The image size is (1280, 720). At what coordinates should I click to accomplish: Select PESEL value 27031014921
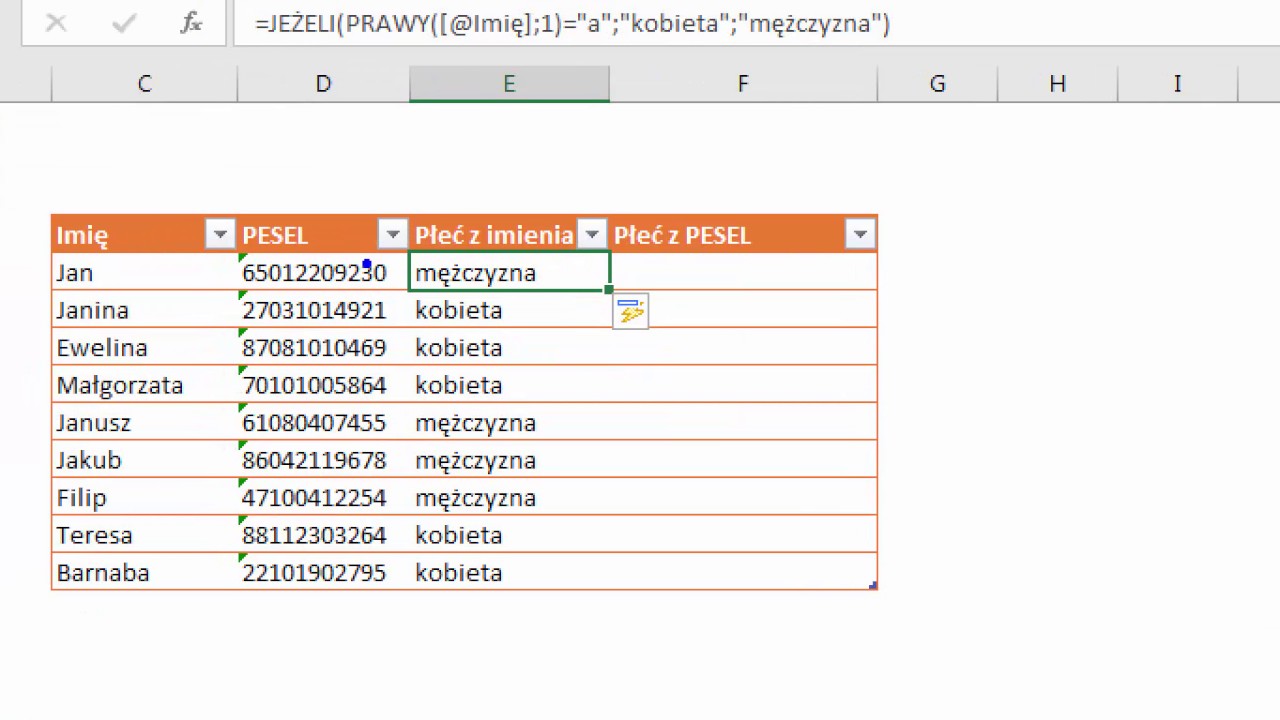coord(324,310)
